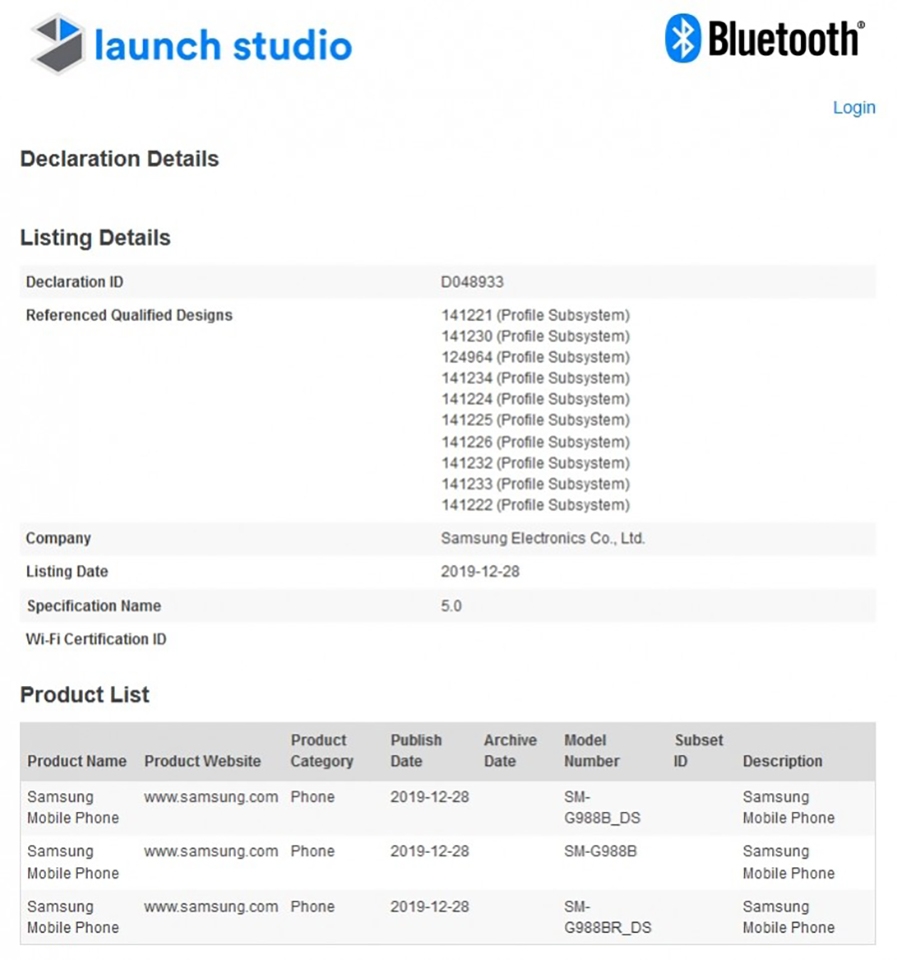The image size is (897, 960).
Task: Click the Bluetooth wordmark text
Action: [x=787, y=39]
